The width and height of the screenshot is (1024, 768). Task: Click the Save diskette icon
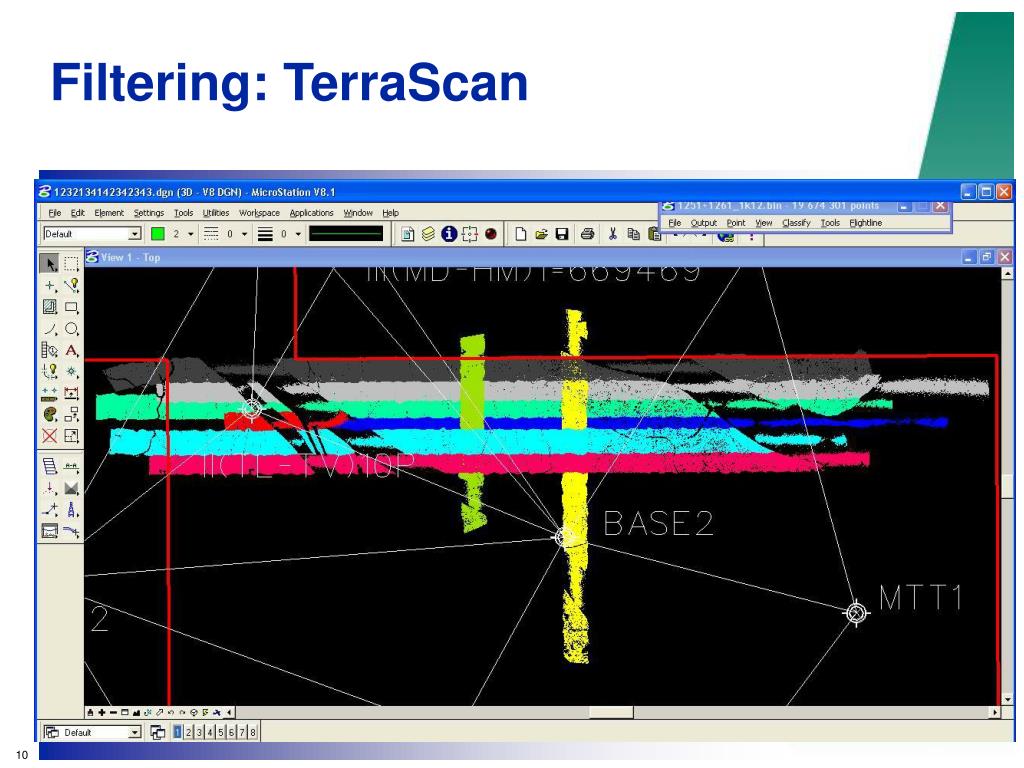tap(562, 234)
